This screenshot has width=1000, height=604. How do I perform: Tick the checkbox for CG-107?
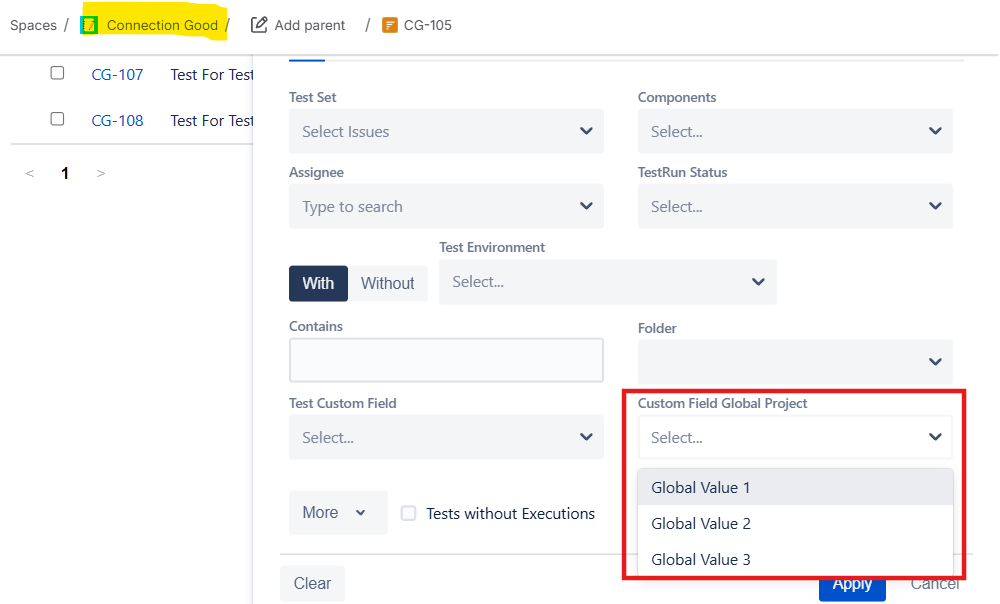pos(57,73)
